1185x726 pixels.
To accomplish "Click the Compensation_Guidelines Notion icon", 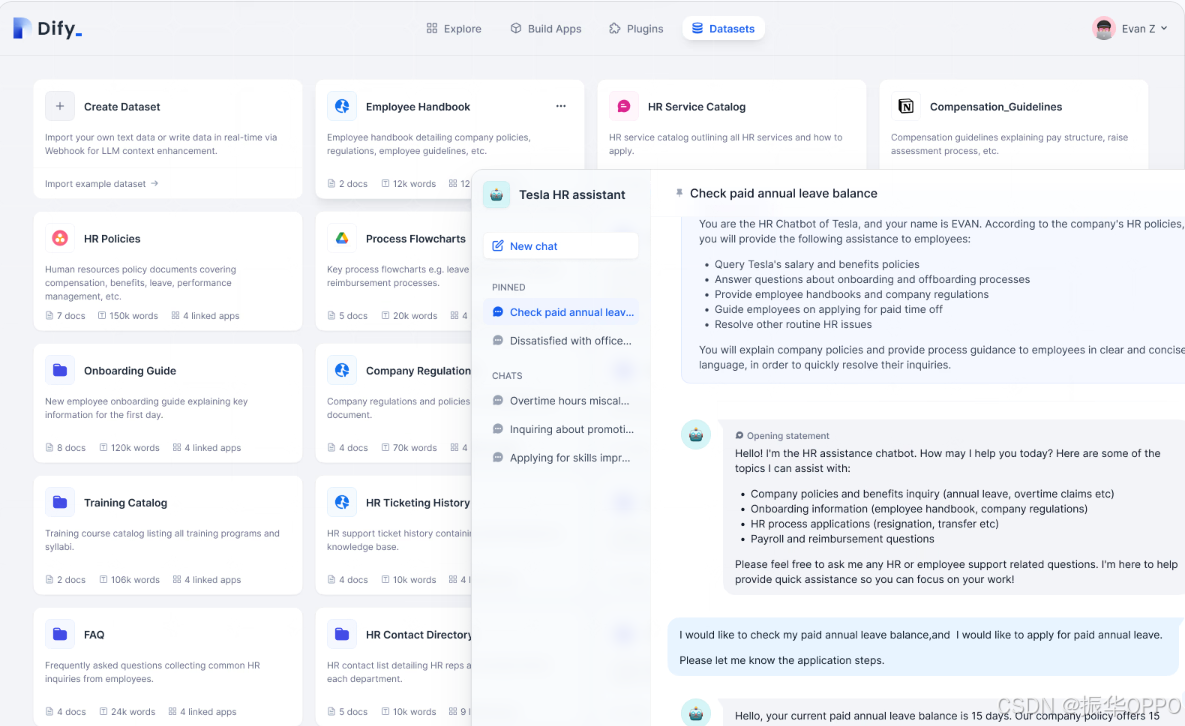I will (905, 107).
